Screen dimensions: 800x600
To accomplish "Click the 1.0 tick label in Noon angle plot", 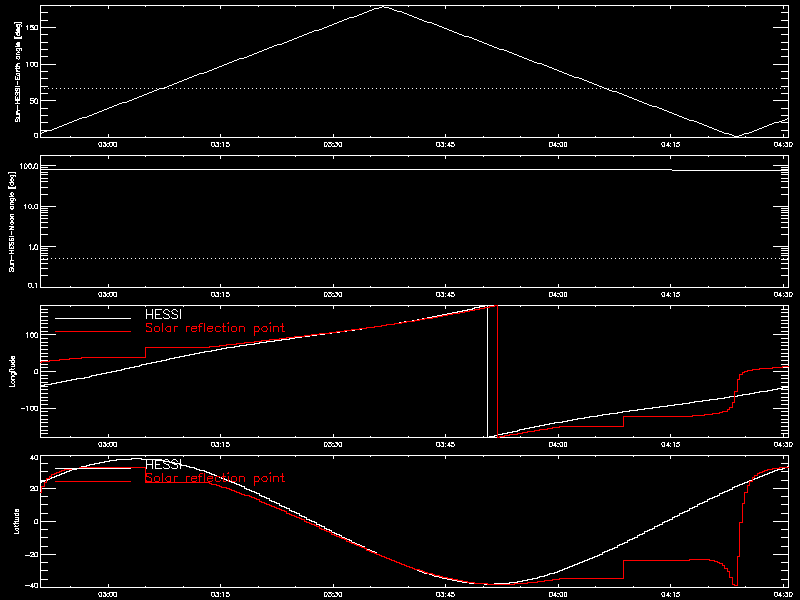I will coord(34,247).
